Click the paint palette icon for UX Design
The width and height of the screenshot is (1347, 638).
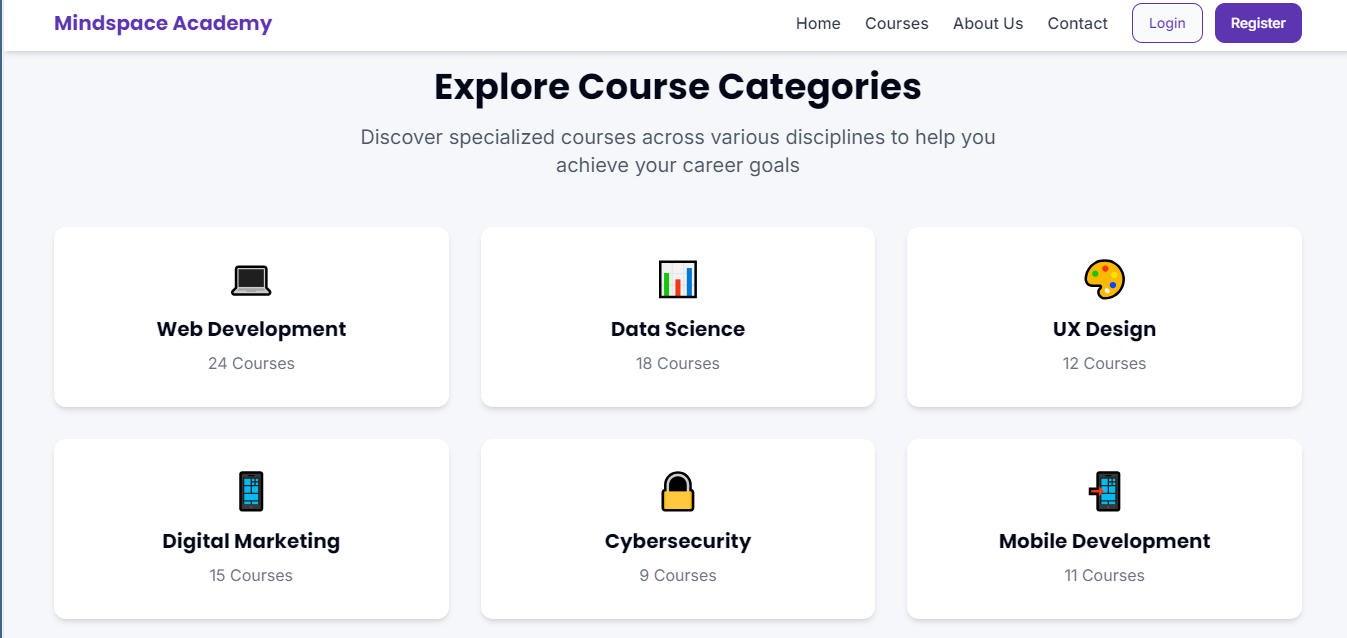pyautogui.click(x=1104, y=279)
